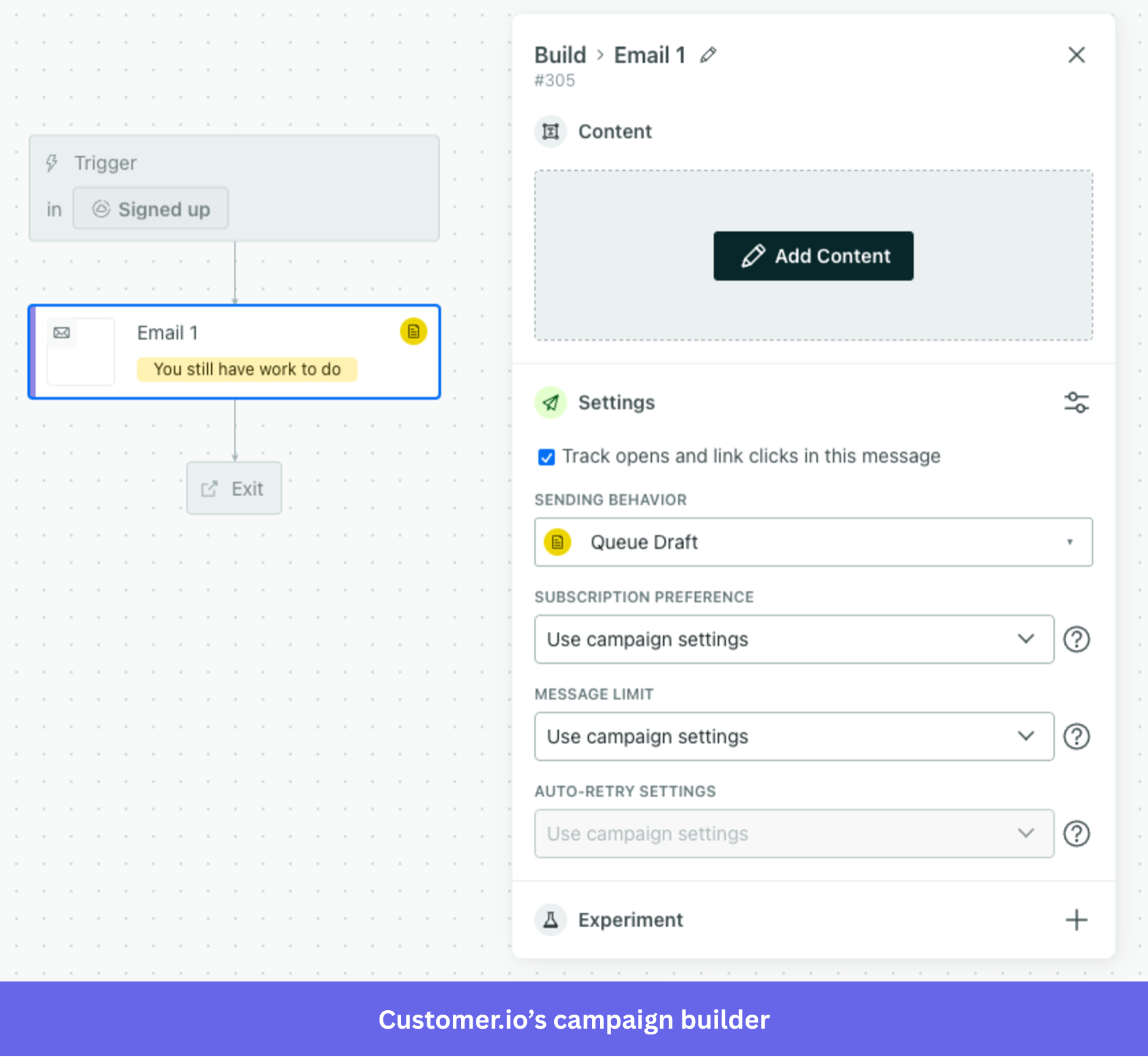1148x1058 pixels.
Task: Click the Settings section heading
Action: (x=616, y=402)
